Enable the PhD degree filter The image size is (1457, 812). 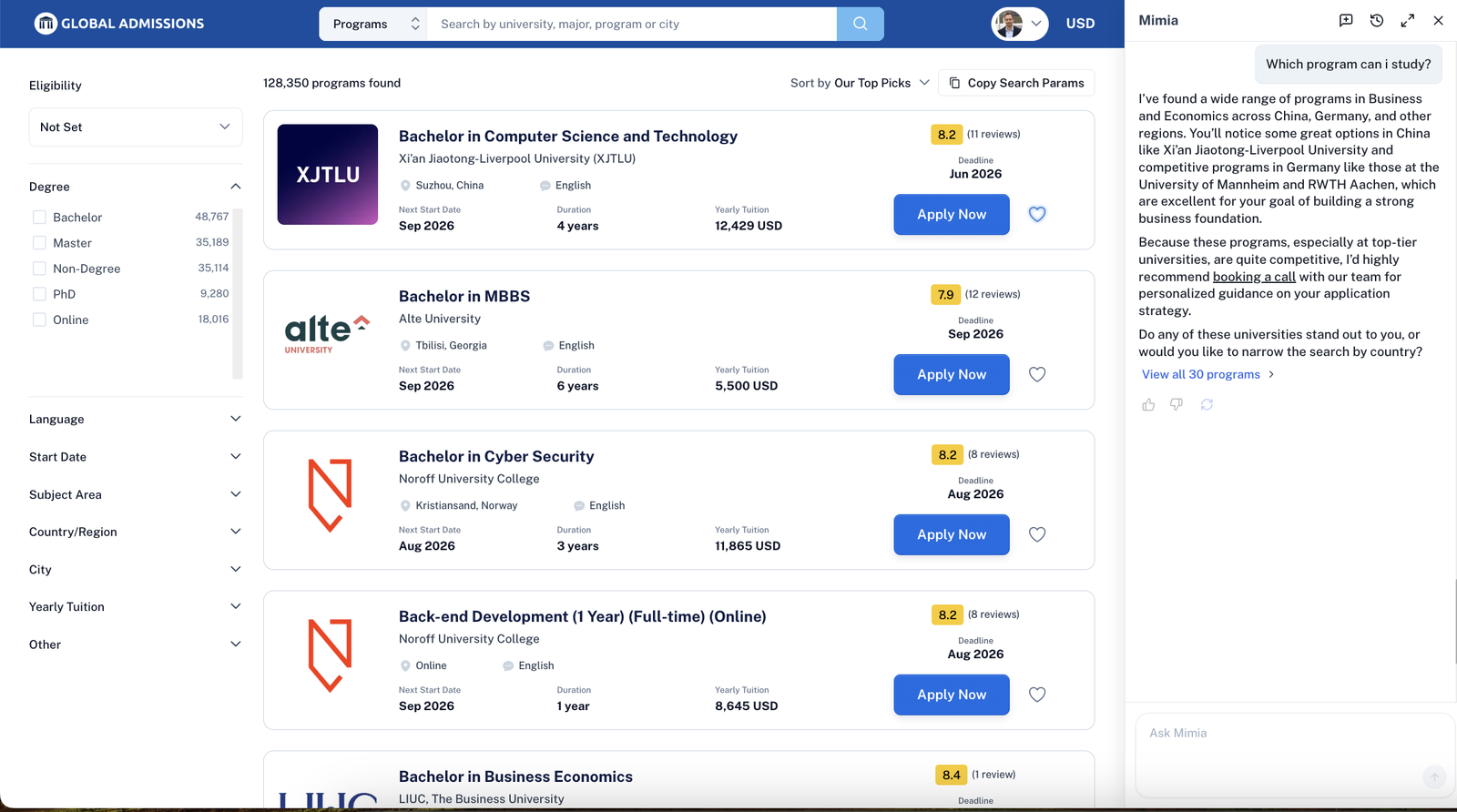[39, 294]
